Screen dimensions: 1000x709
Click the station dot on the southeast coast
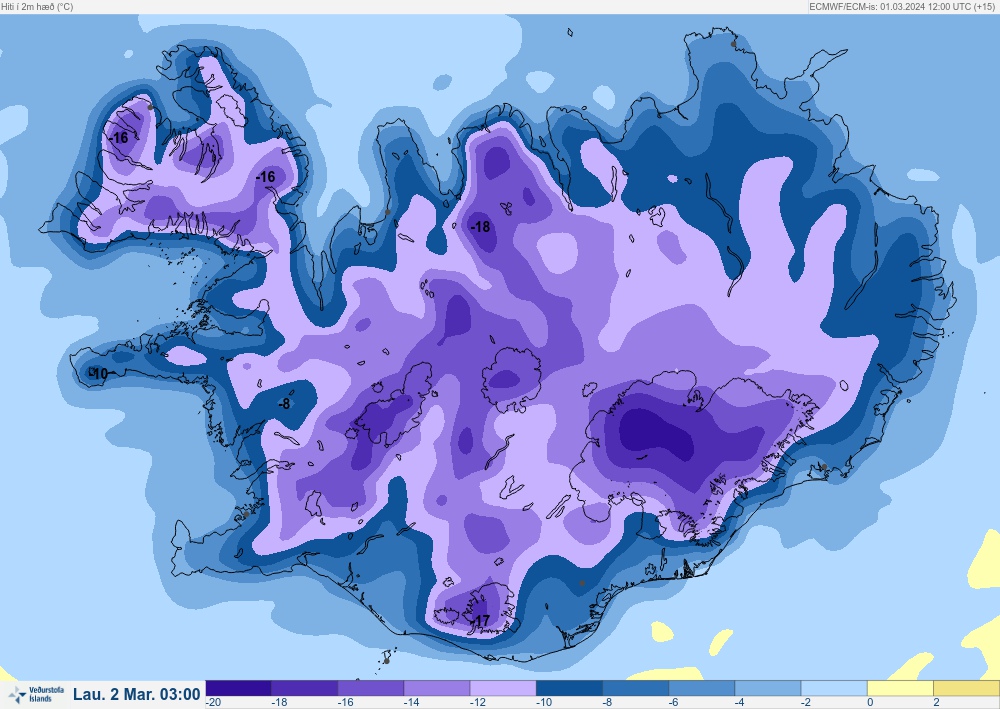pyautogui.click(x=824, y=467)
